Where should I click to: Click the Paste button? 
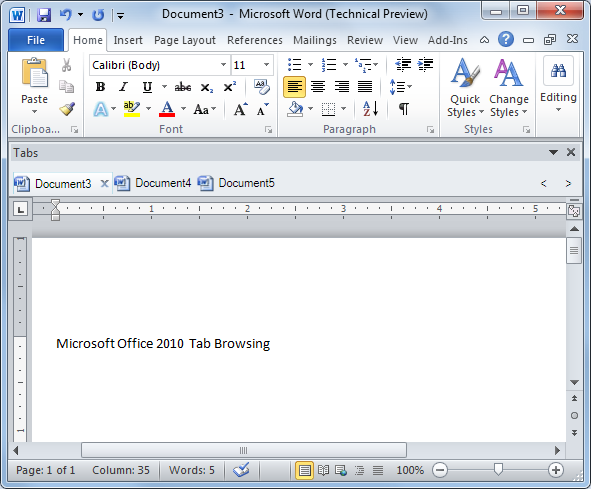[x=34, y=86]
